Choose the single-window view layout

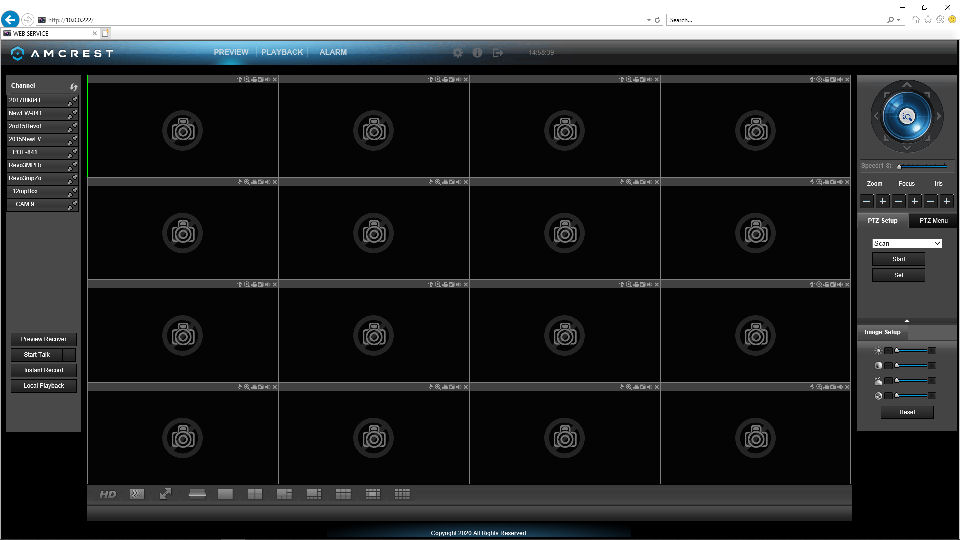225,494
